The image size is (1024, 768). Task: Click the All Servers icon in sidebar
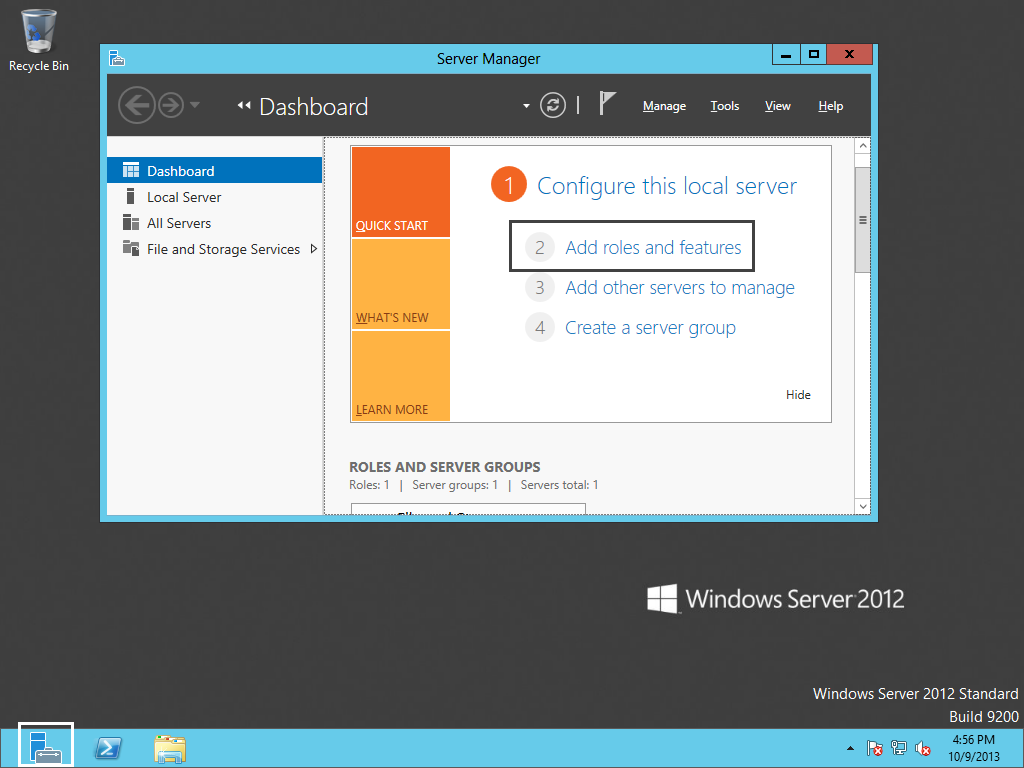(x=131, y=223)
